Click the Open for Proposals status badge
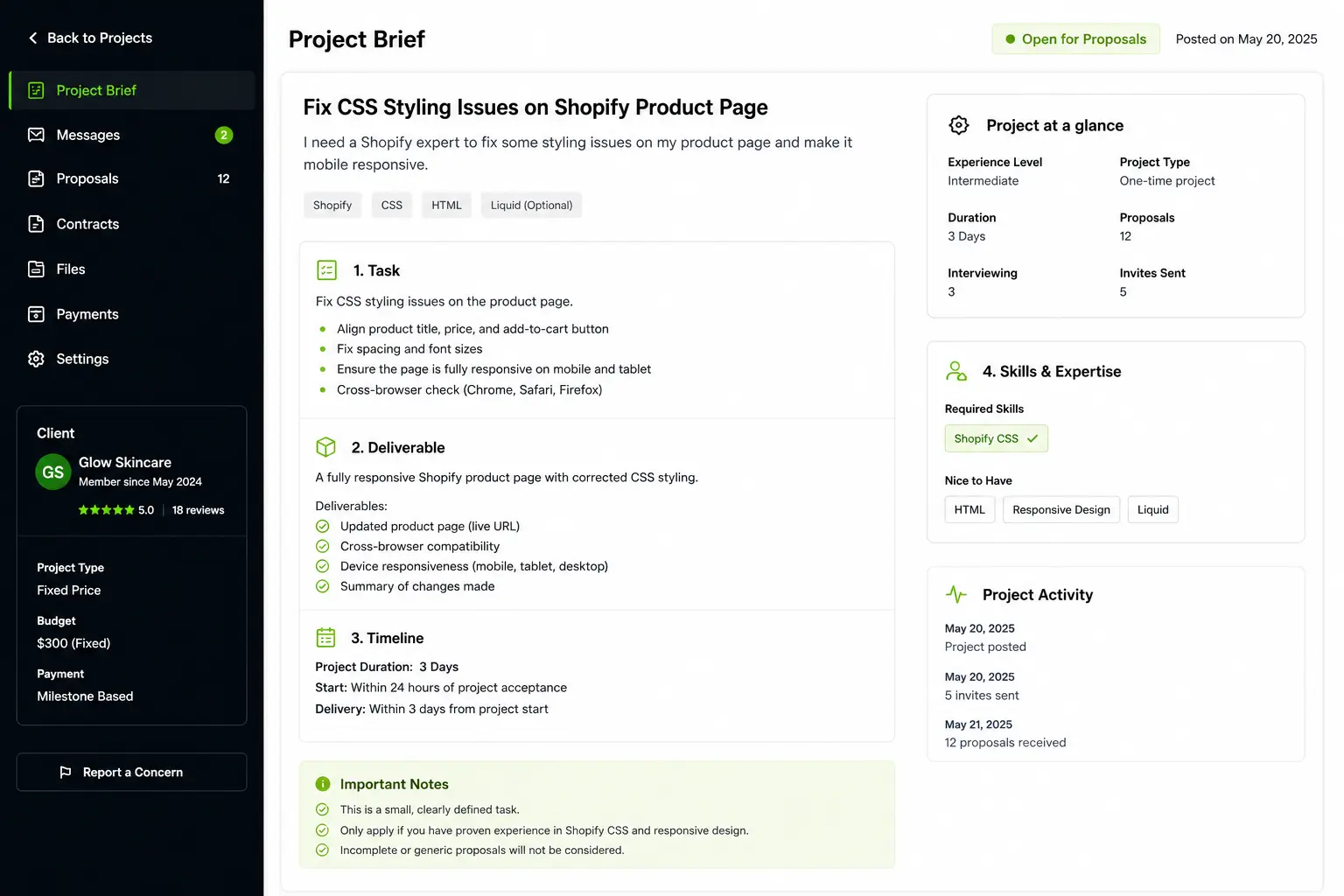The height and width of the screenshot is (896, 1344). tap(1075, 38)
